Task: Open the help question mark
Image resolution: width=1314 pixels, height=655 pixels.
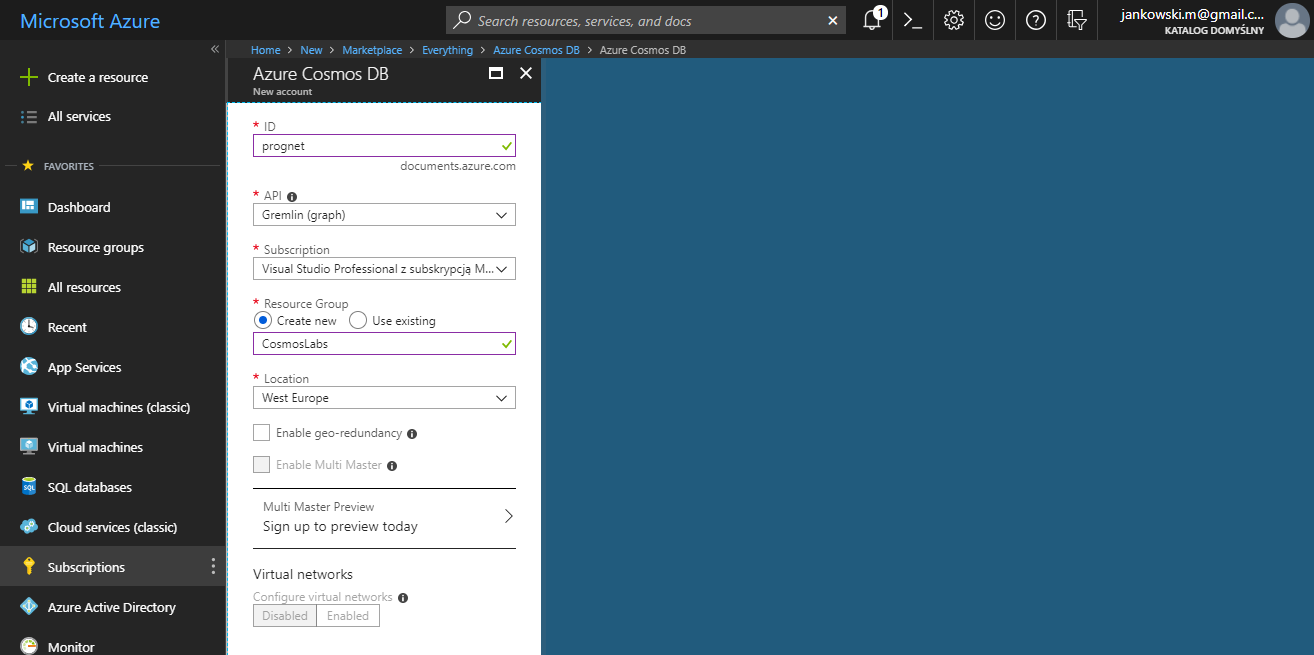Action: [x=1036, y=20]
